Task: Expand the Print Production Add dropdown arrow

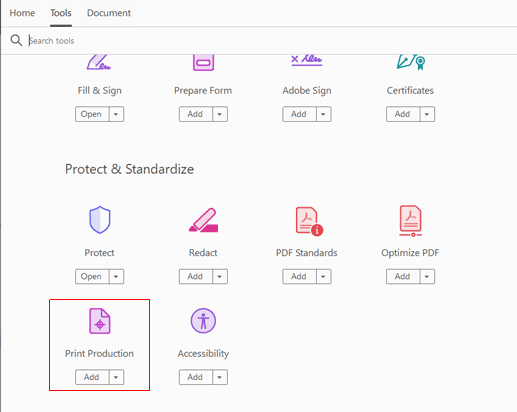Action: pyautogui.click(x=116, y=377)
